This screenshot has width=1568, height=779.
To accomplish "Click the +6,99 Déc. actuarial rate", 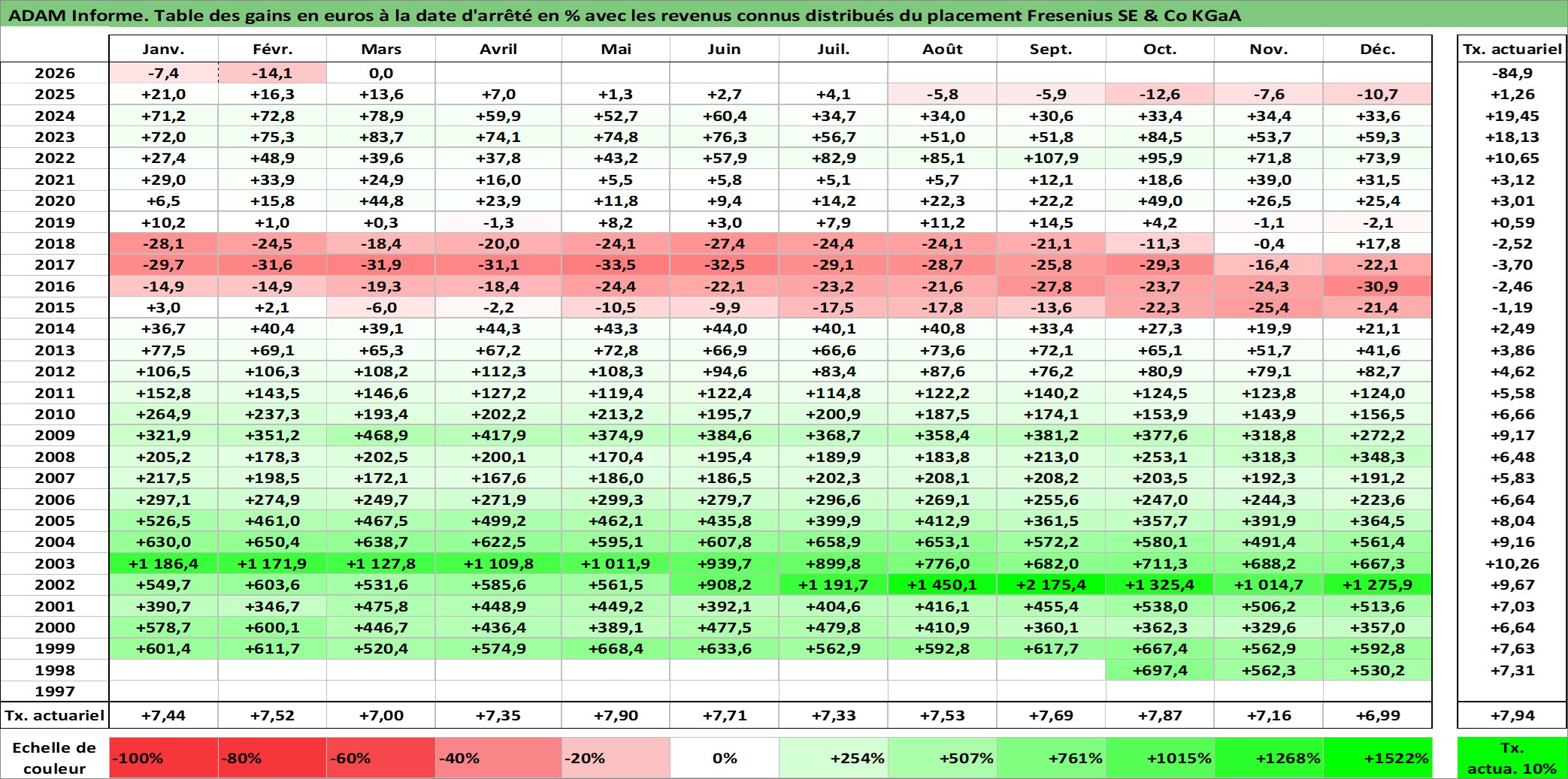I will coord(1378,715).
